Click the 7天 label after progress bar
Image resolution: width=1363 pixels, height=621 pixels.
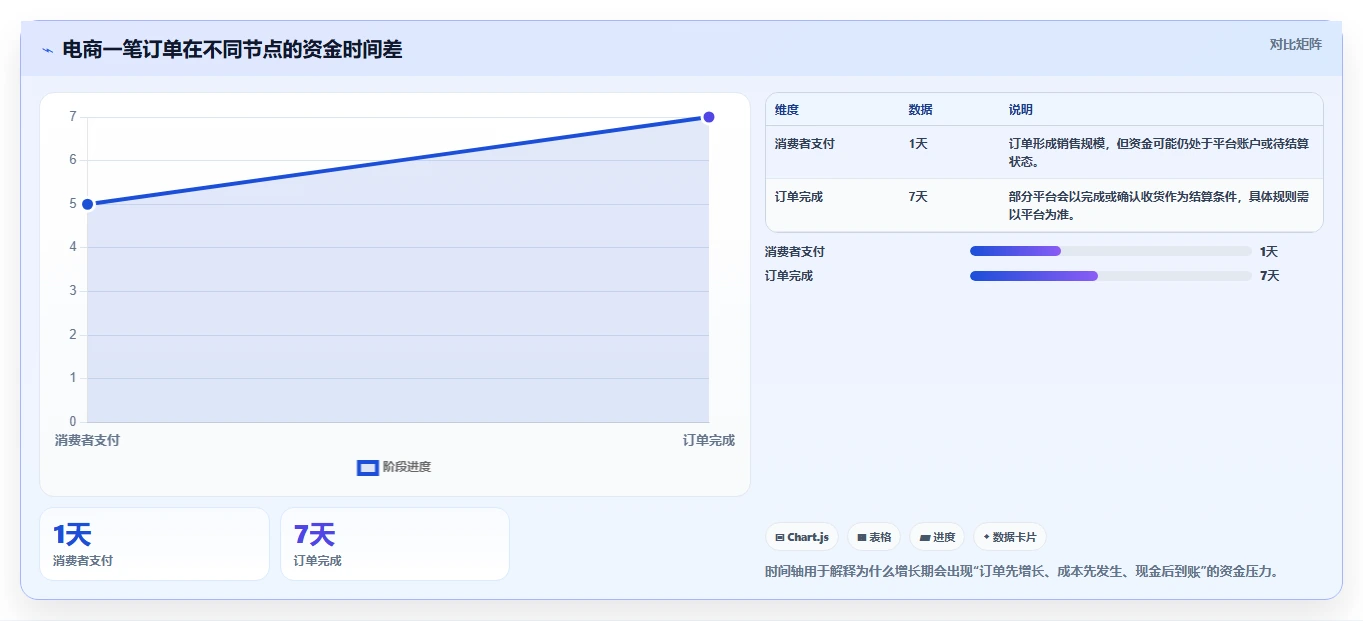click(x=1269, y=276)
